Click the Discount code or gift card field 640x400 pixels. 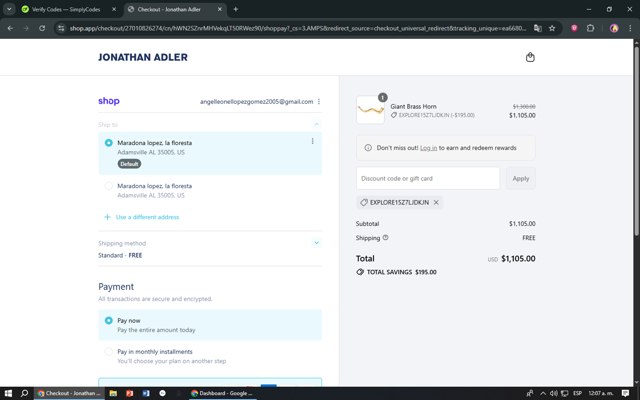tap(428, 178)
